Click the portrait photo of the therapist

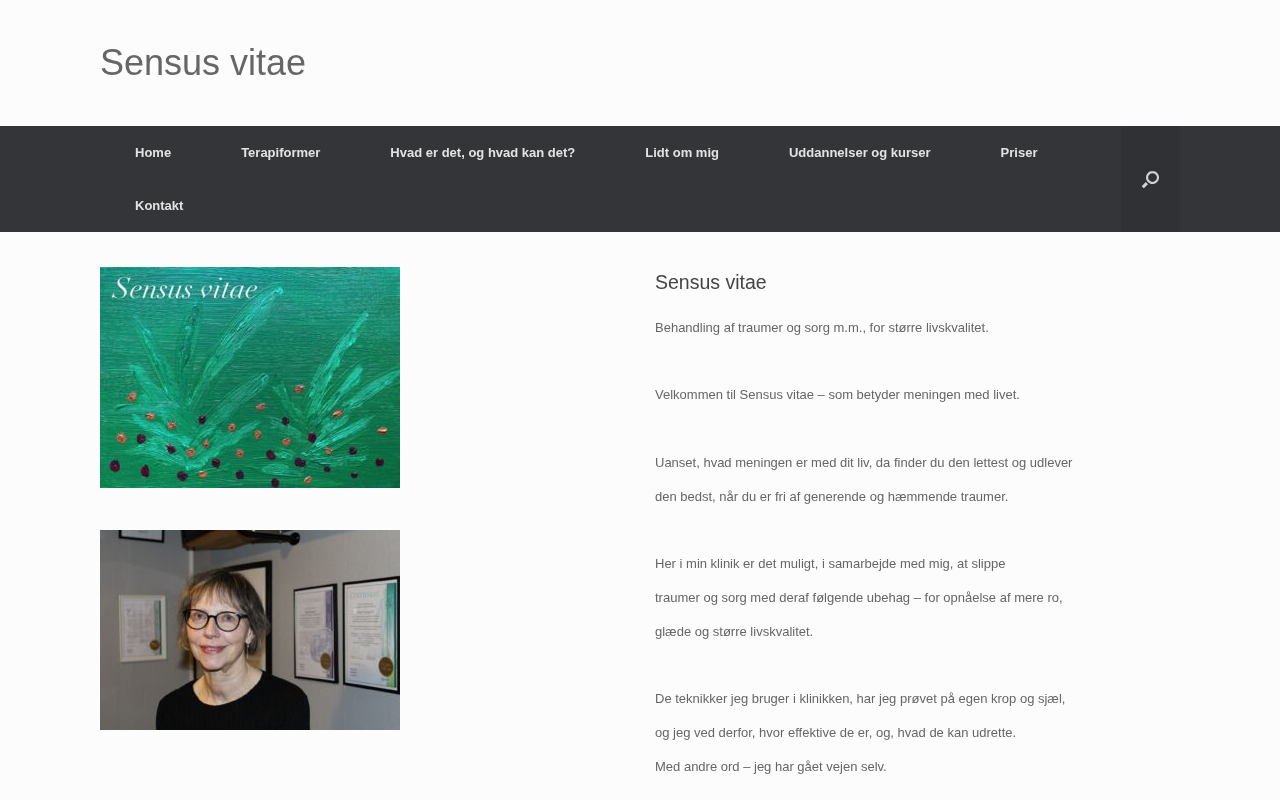[x=250, y=630]
